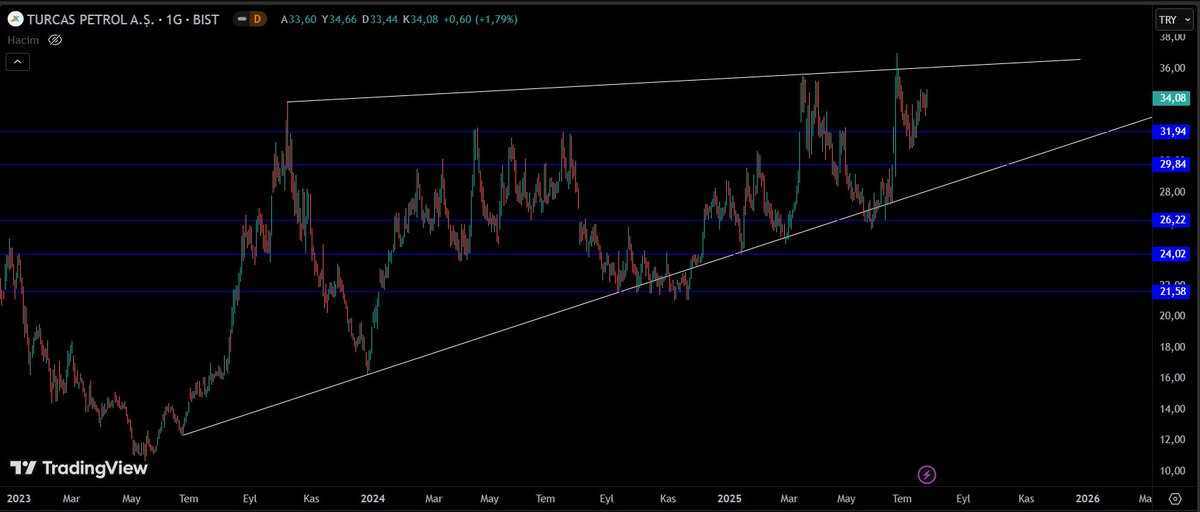Click the 10,00 price scale label

[x=1172, y=471]
